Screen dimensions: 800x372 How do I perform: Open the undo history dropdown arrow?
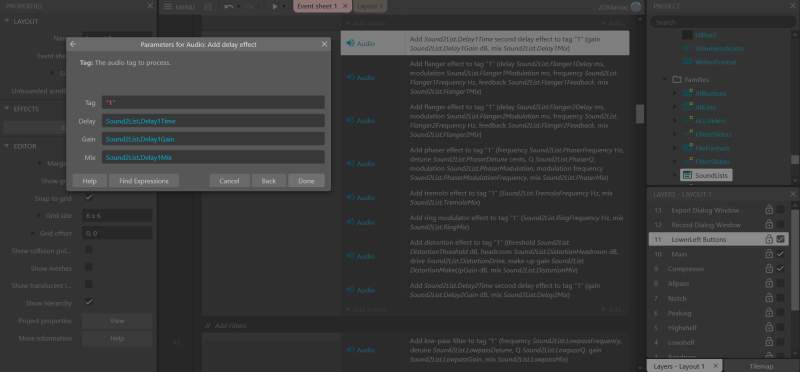tap(238, 7)
